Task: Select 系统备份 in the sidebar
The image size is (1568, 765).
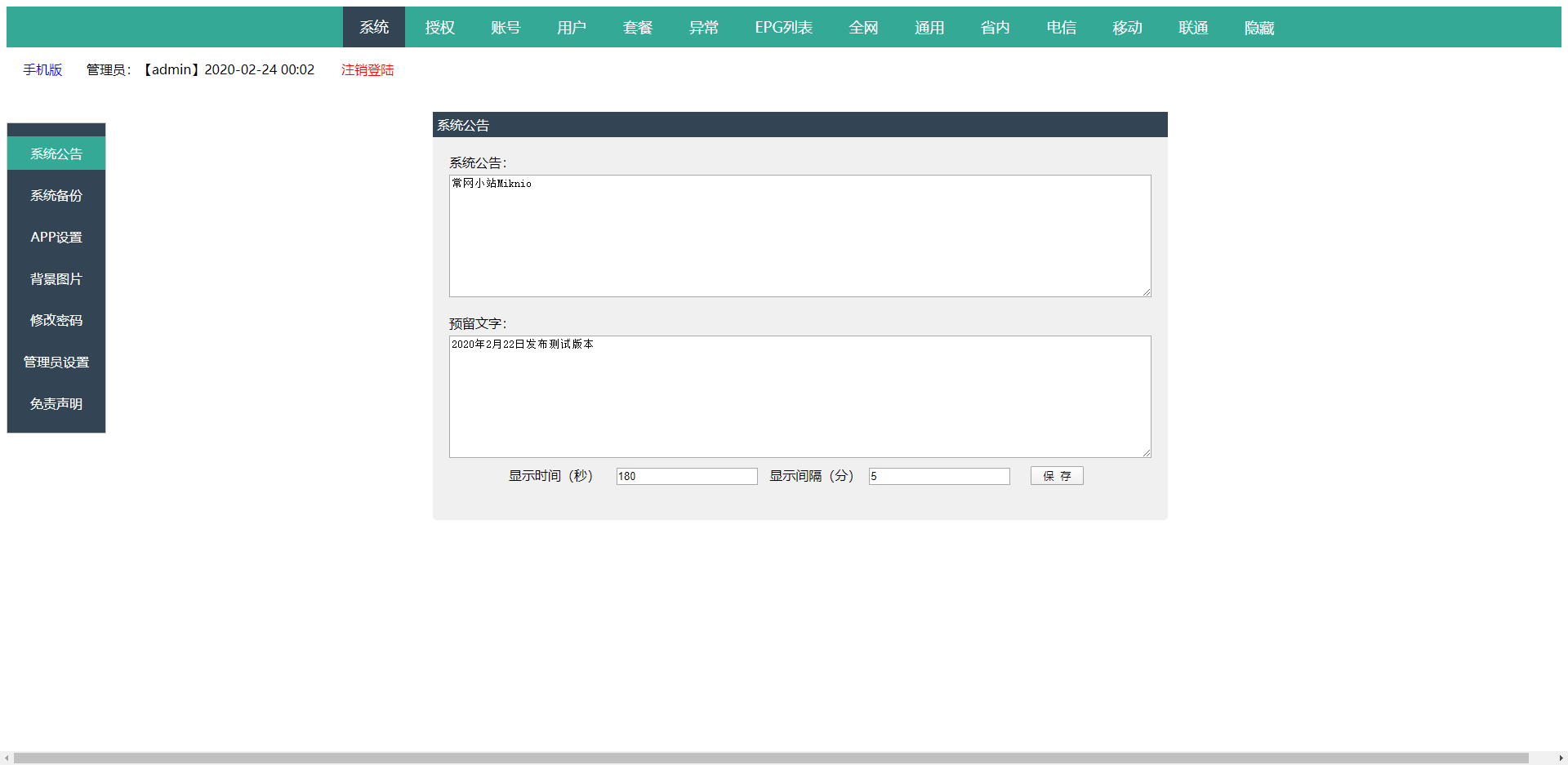Action: (x=56, y=196)
